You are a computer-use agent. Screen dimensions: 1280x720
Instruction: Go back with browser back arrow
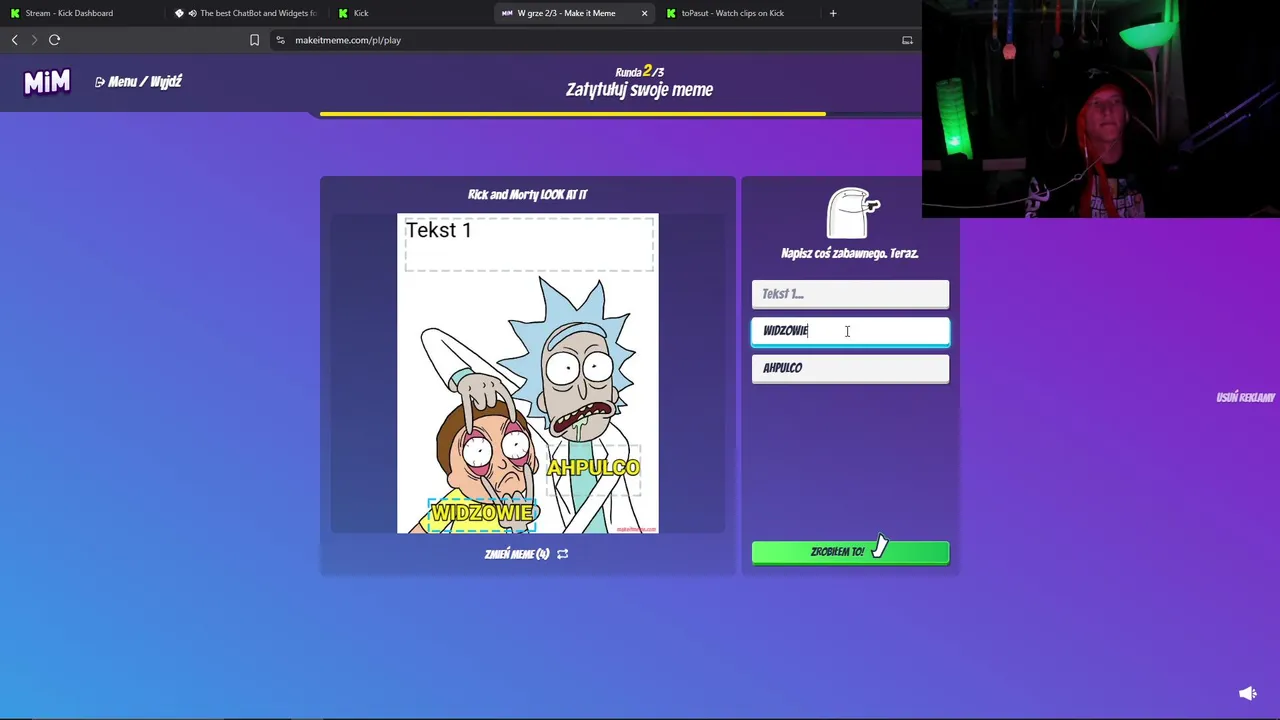pyautogui.click(x=14, y=40)
